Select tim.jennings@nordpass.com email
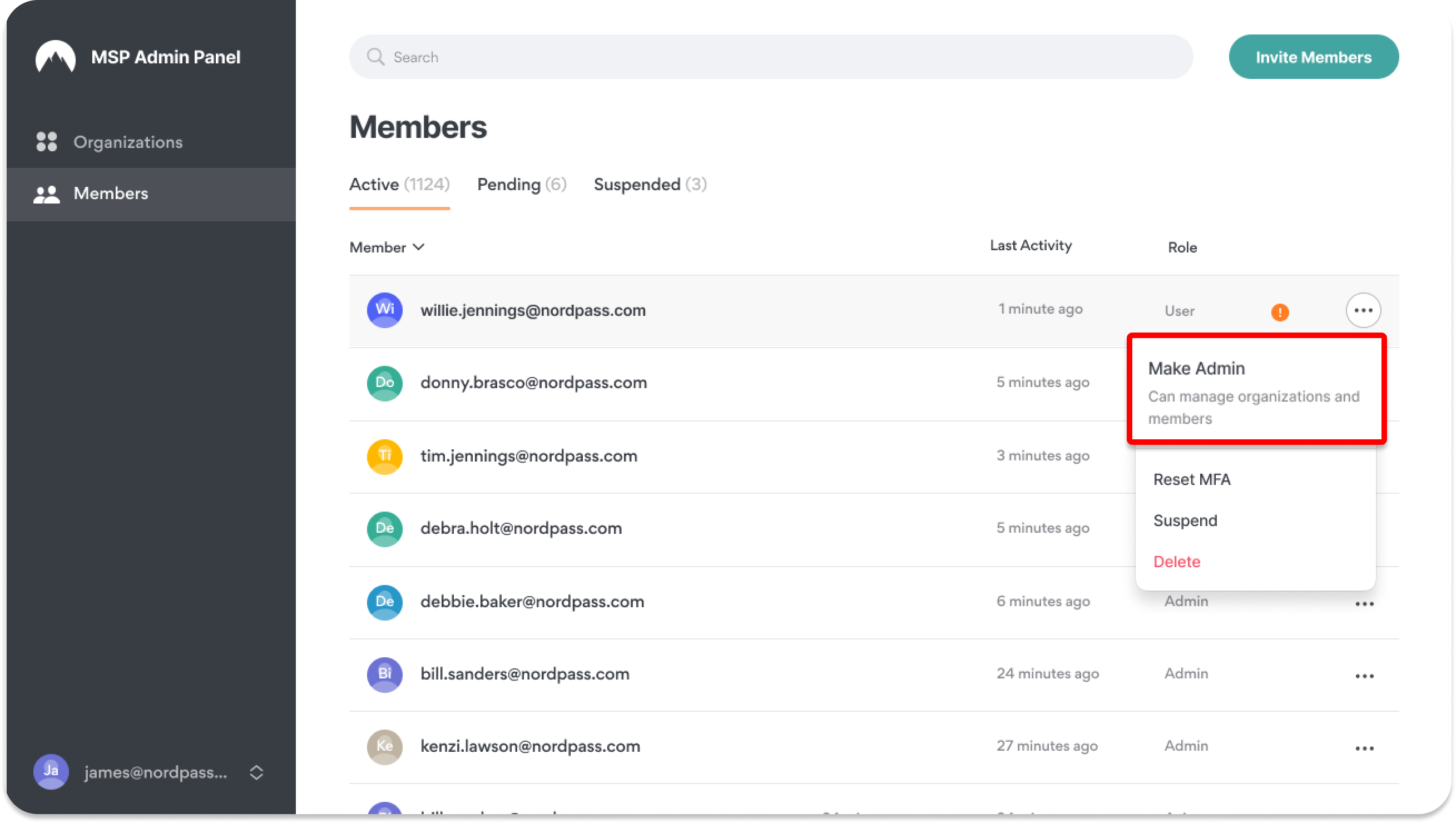 pyautogui.click(x=528, y=455)
